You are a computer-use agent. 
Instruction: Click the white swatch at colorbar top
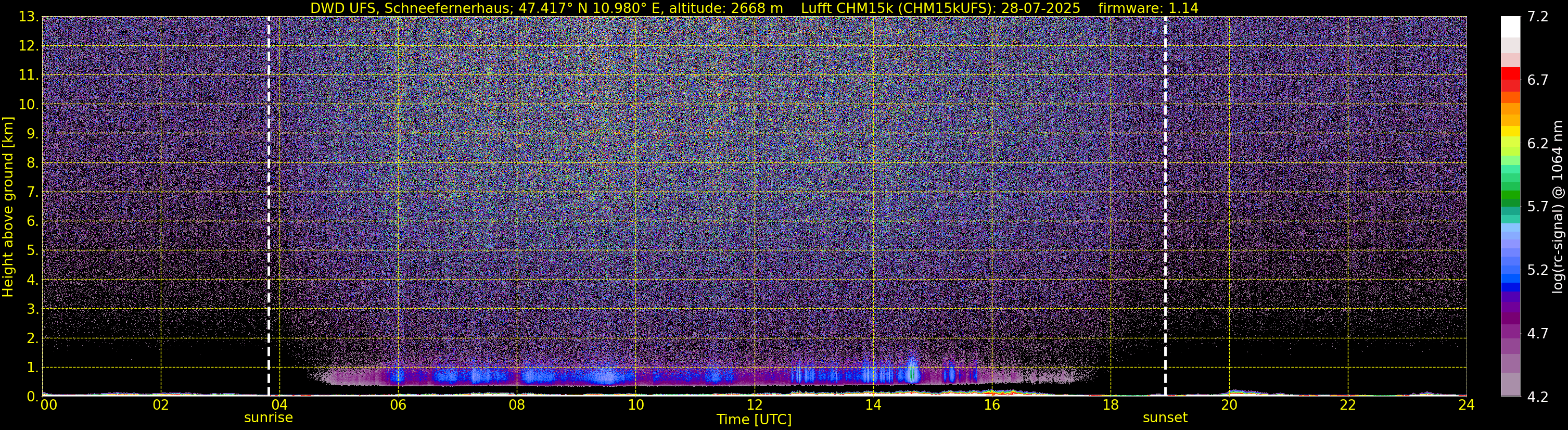click(1510, 27)
